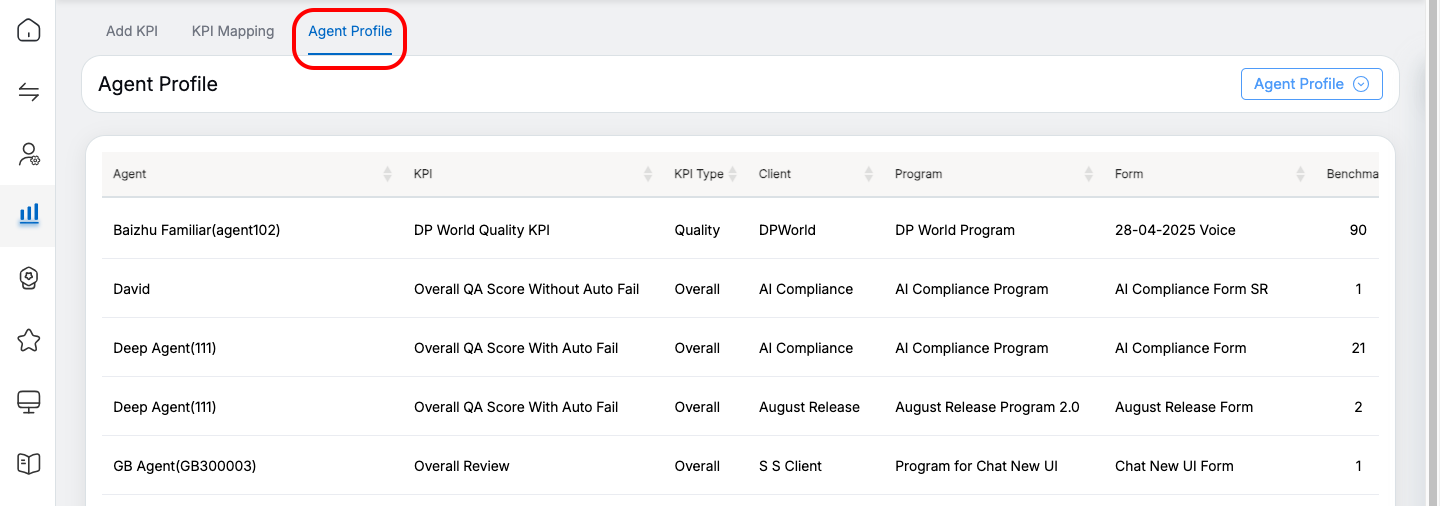
Task: Sort table by Program column
Action: [1088, 174]
